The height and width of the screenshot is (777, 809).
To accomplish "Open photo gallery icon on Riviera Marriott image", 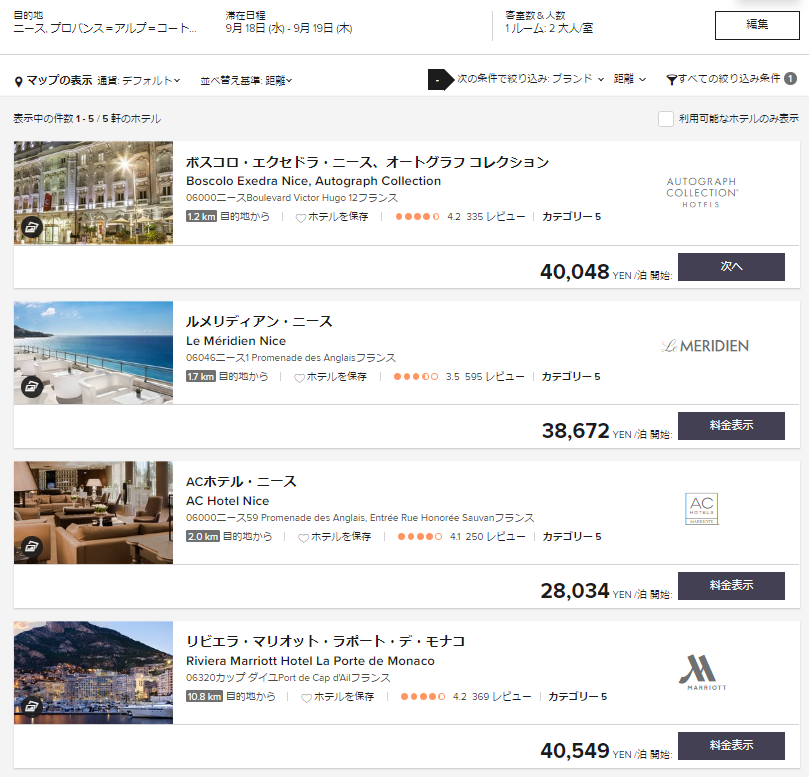I will [32, 706].
